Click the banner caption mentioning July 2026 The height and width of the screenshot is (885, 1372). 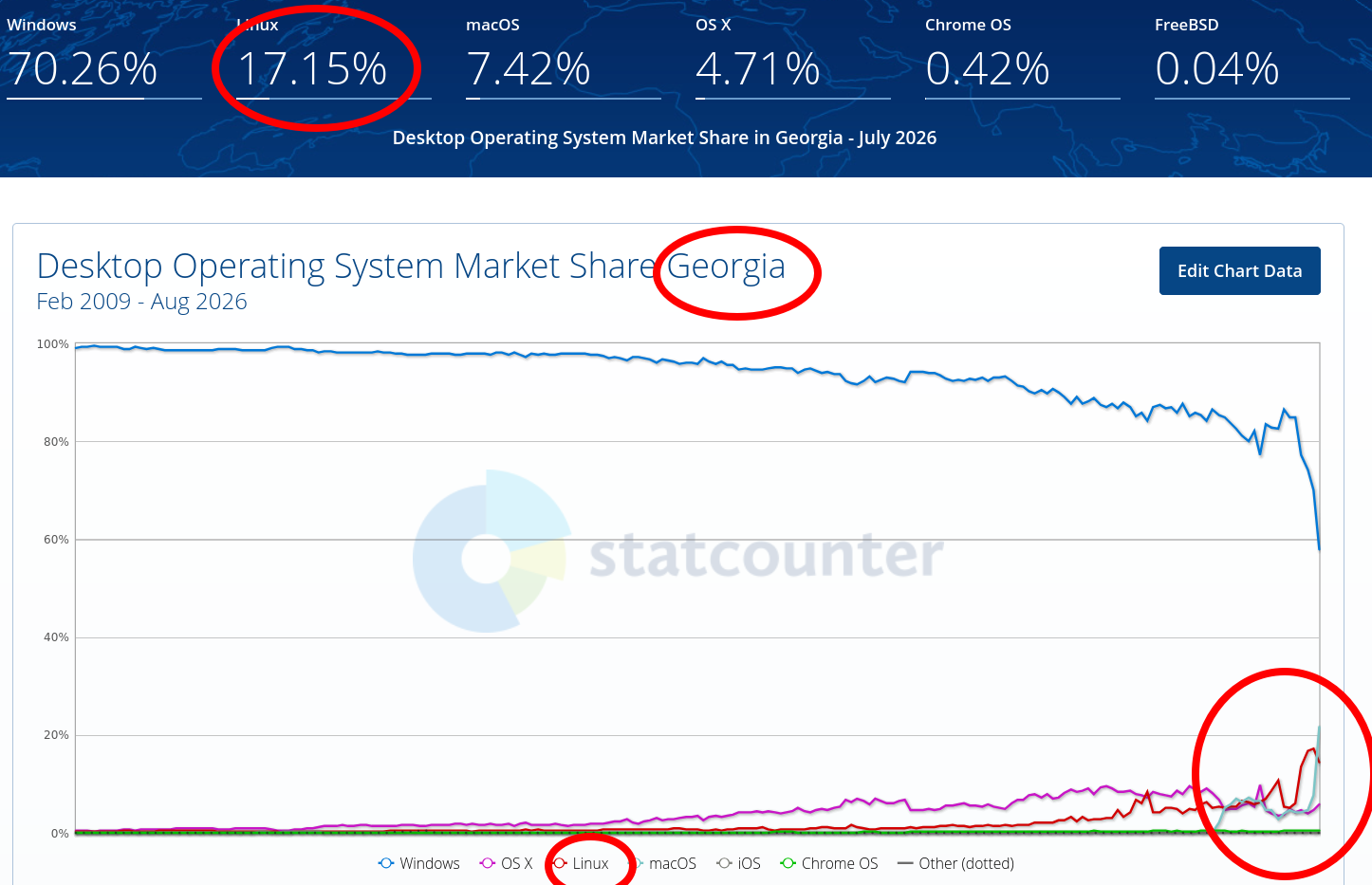(664, 138)
